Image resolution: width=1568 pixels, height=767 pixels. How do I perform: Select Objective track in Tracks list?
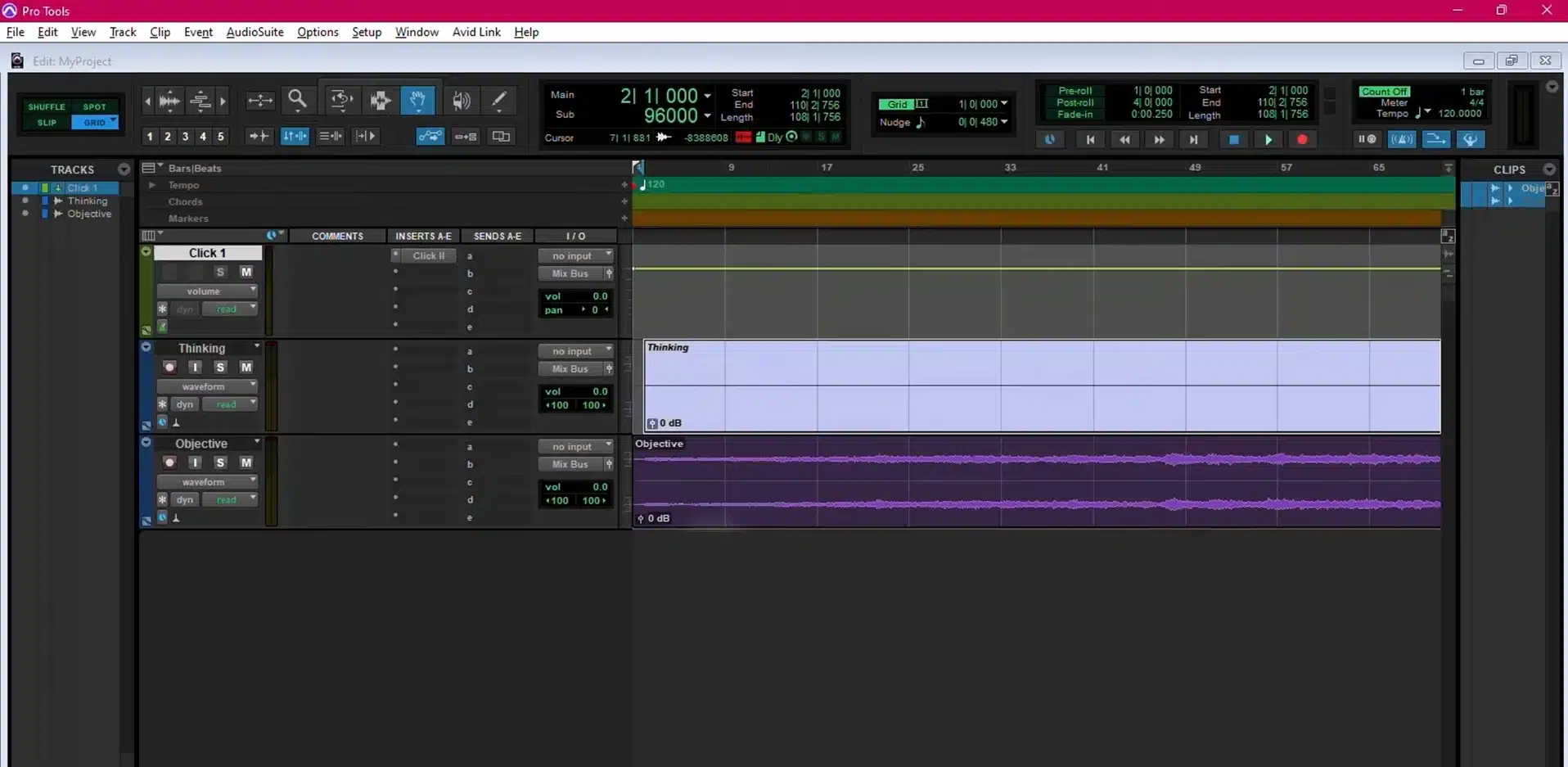(89, 214)
